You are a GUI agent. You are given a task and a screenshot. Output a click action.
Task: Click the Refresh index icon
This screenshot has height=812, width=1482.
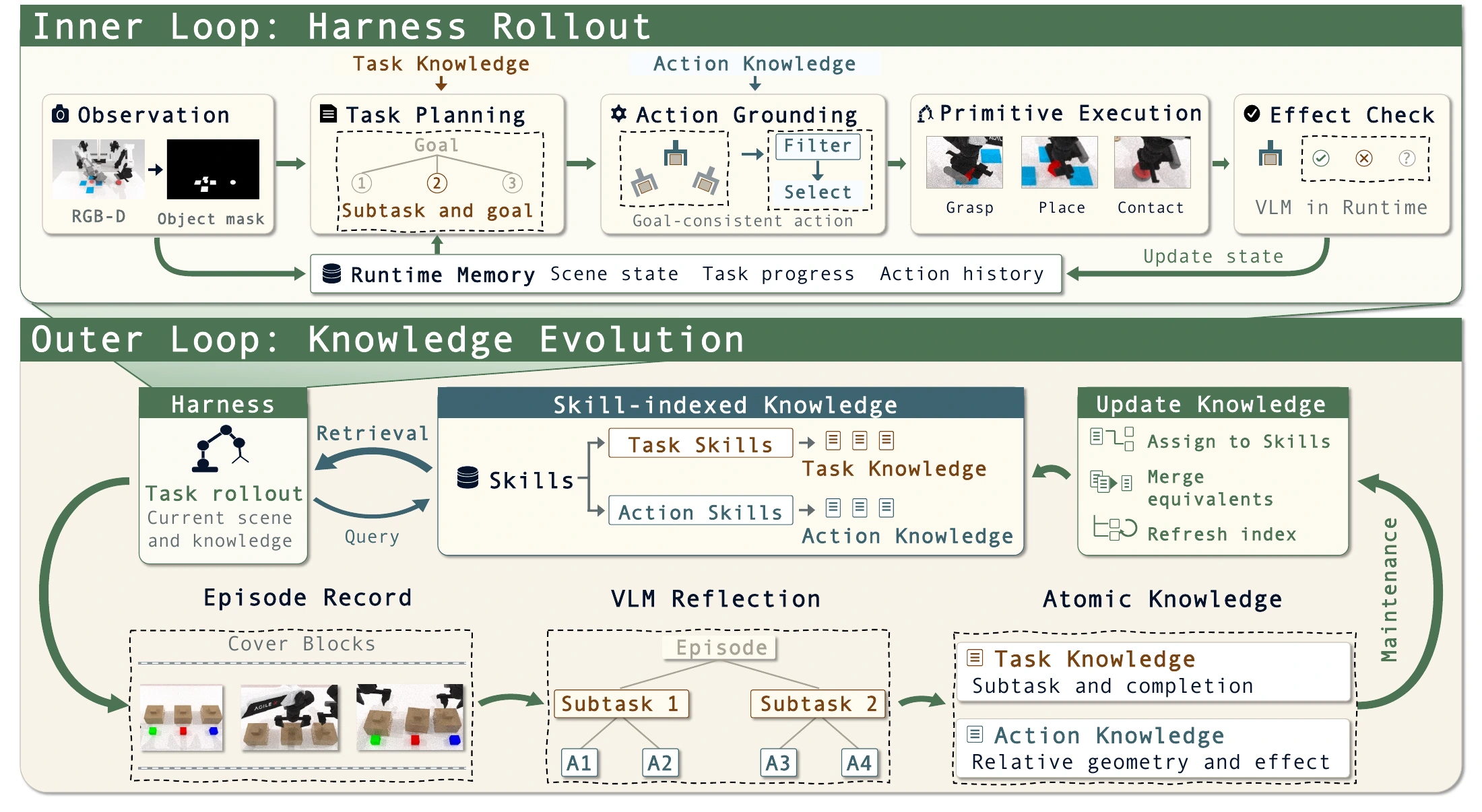coord(1115,529)
